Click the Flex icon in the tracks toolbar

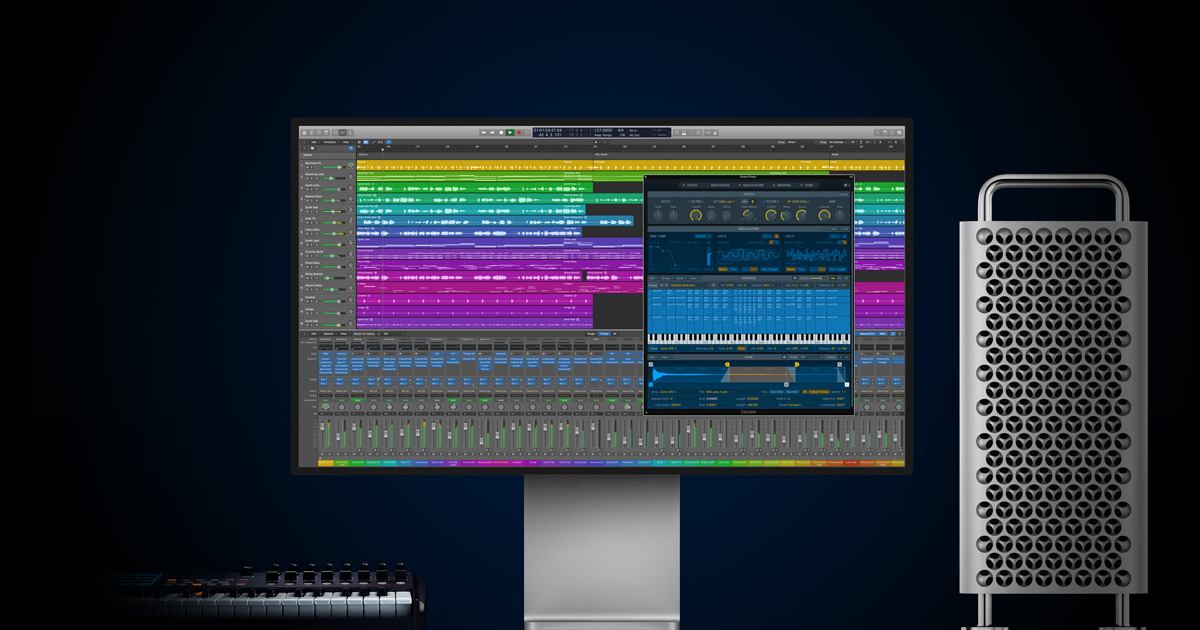coord(388,146)
